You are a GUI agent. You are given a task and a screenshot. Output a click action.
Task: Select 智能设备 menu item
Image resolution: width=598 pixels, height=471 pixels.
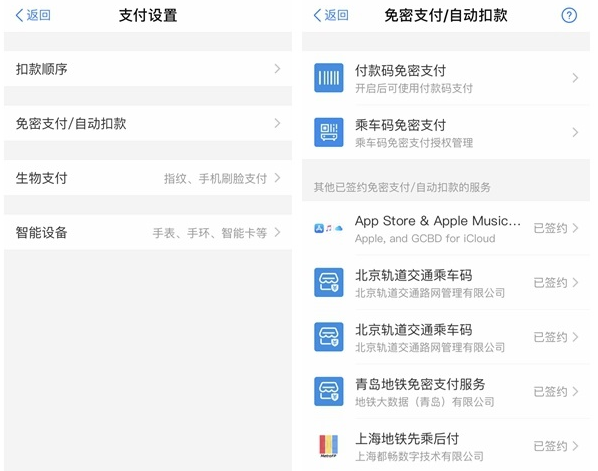[x=148, y=232]
